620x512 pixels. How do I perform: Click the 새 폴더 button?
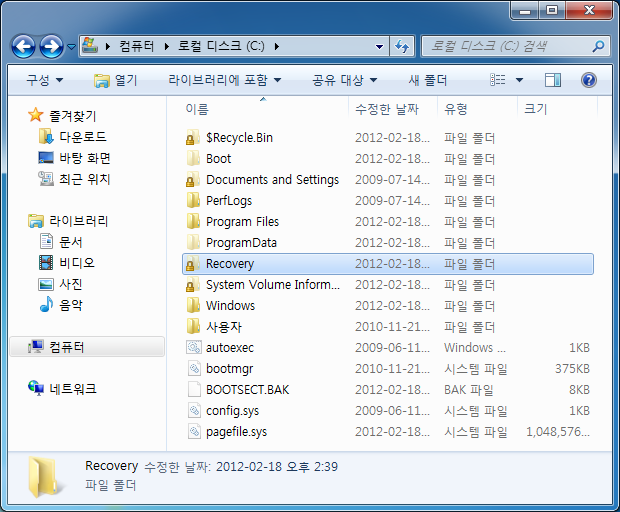tap(428, 80)
